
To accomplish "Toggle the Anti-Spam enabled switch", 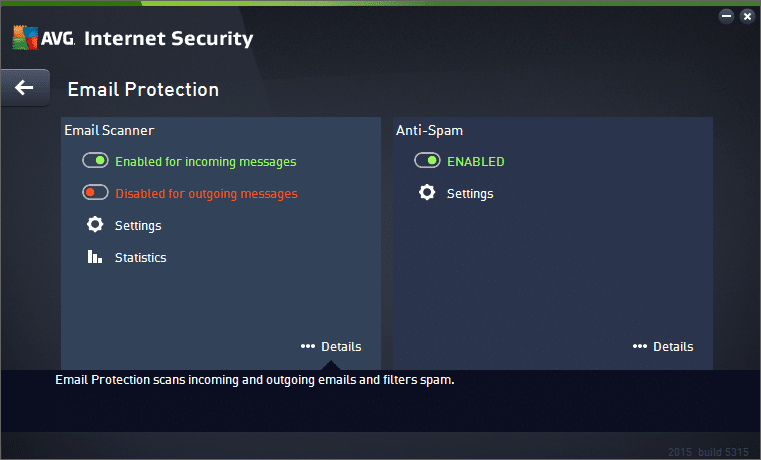I will tap(427, 161).
